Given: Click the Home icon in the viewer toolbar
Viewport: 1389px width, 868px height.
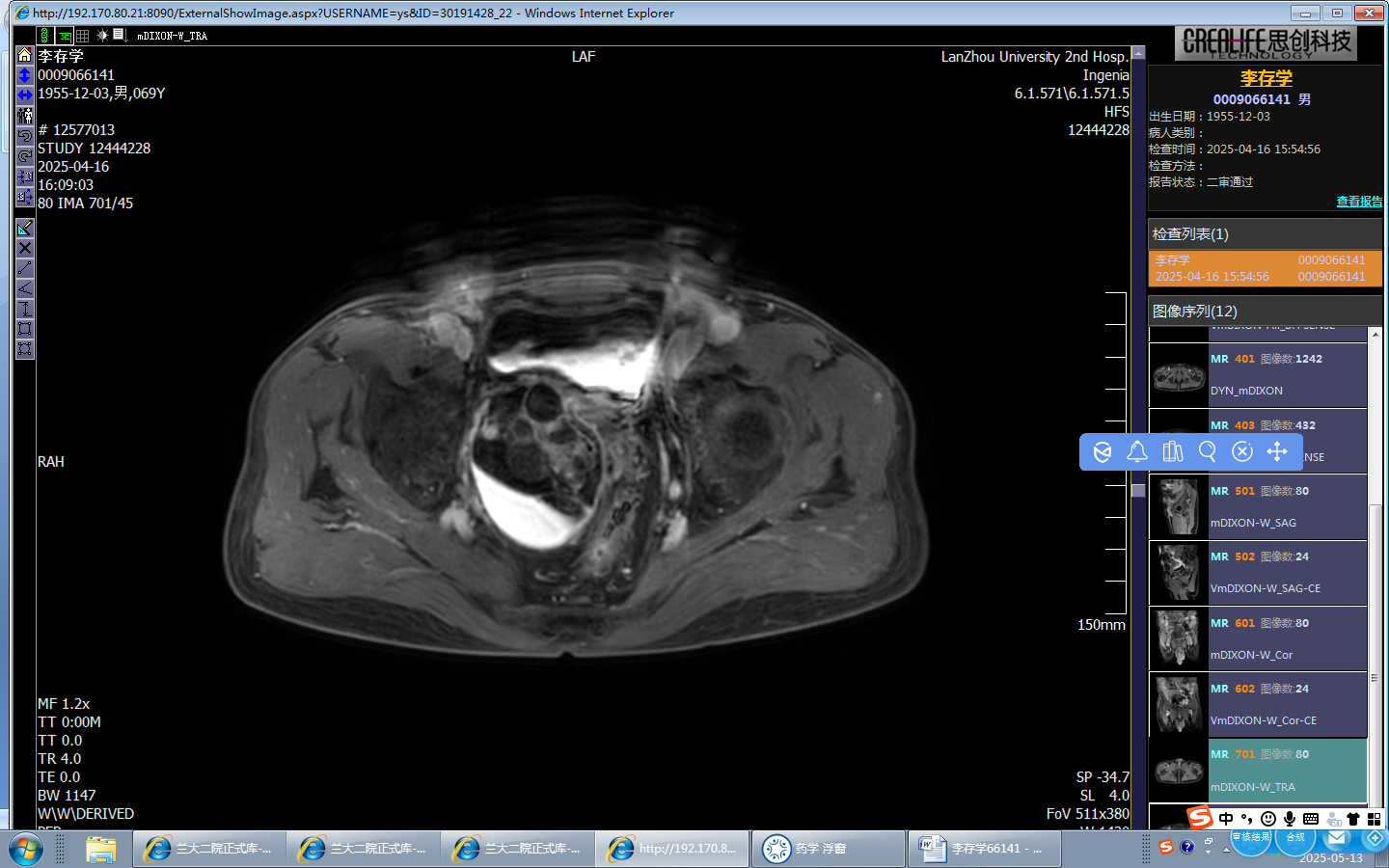Looking at the screenshot, I should [25, 55].
